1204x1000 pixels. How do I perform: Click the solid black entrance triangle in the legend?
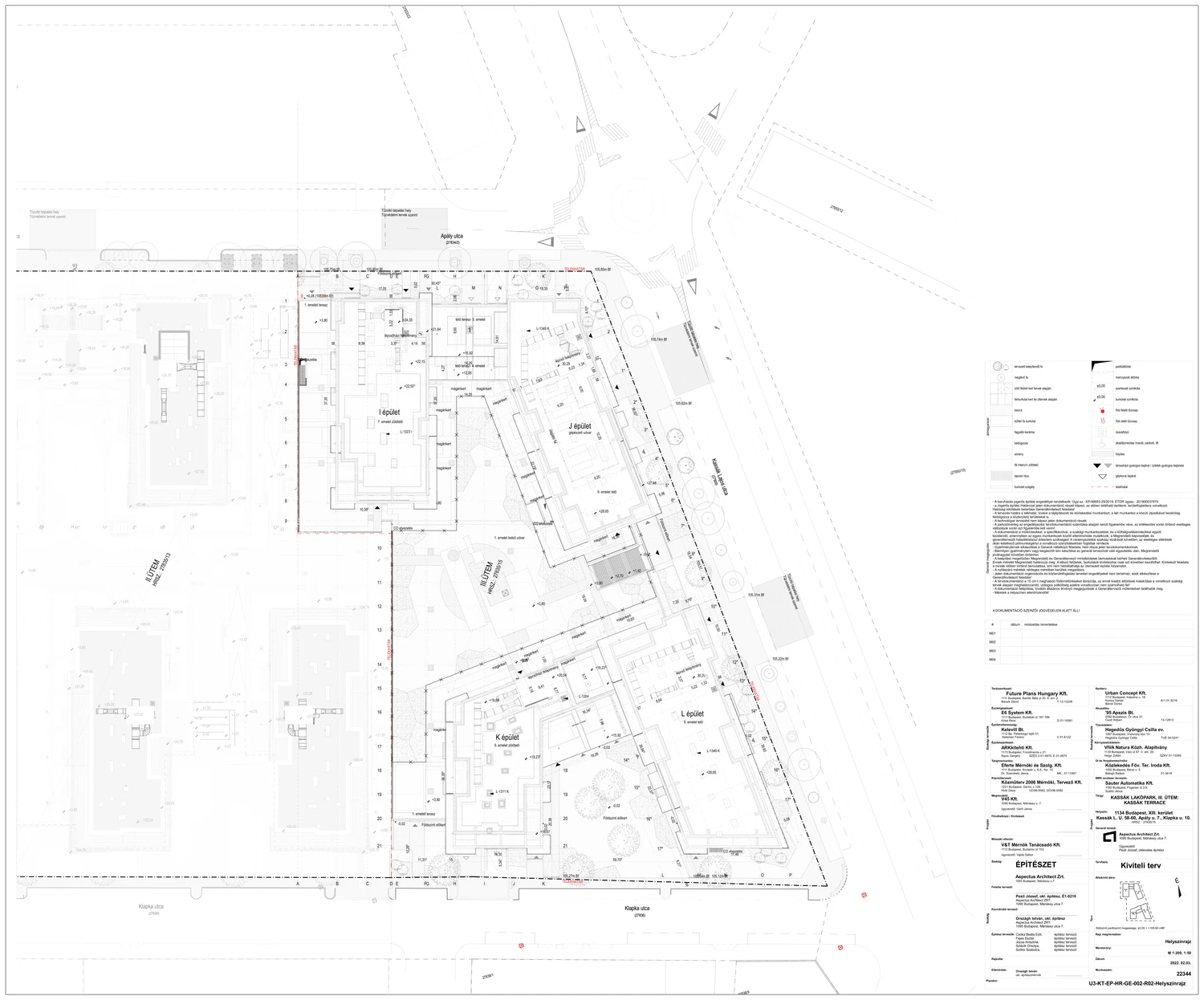(x=1096, y=465)
